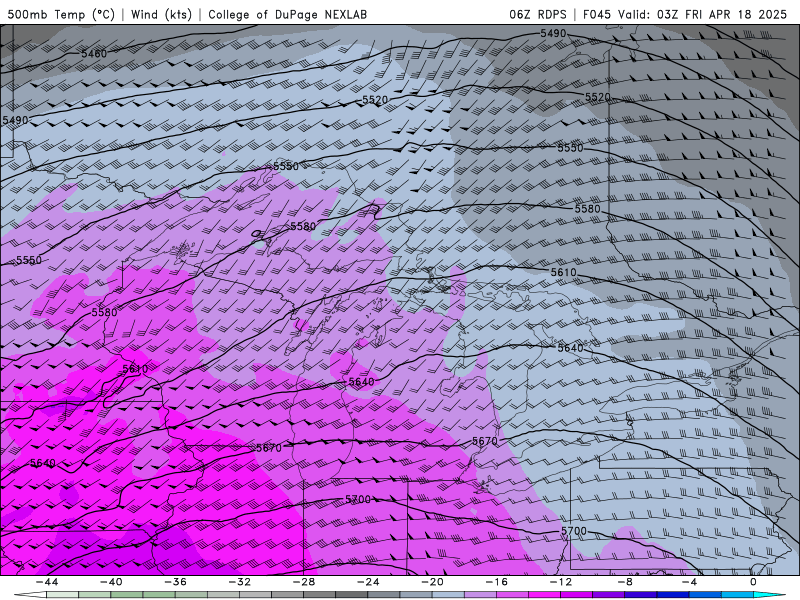Click the "Wind (kts)" header text
Image resolution: width=800 pixels, height=600 pixels.
[161, 14]
